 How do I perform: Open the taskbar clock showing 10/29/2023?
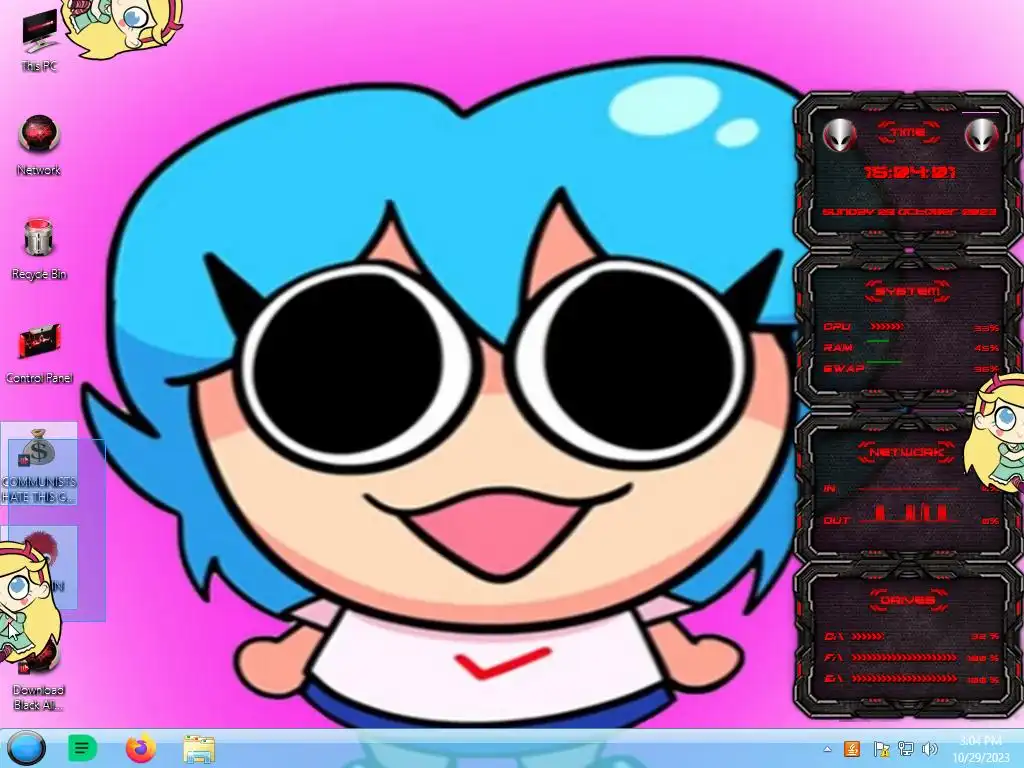pos(982,749)
